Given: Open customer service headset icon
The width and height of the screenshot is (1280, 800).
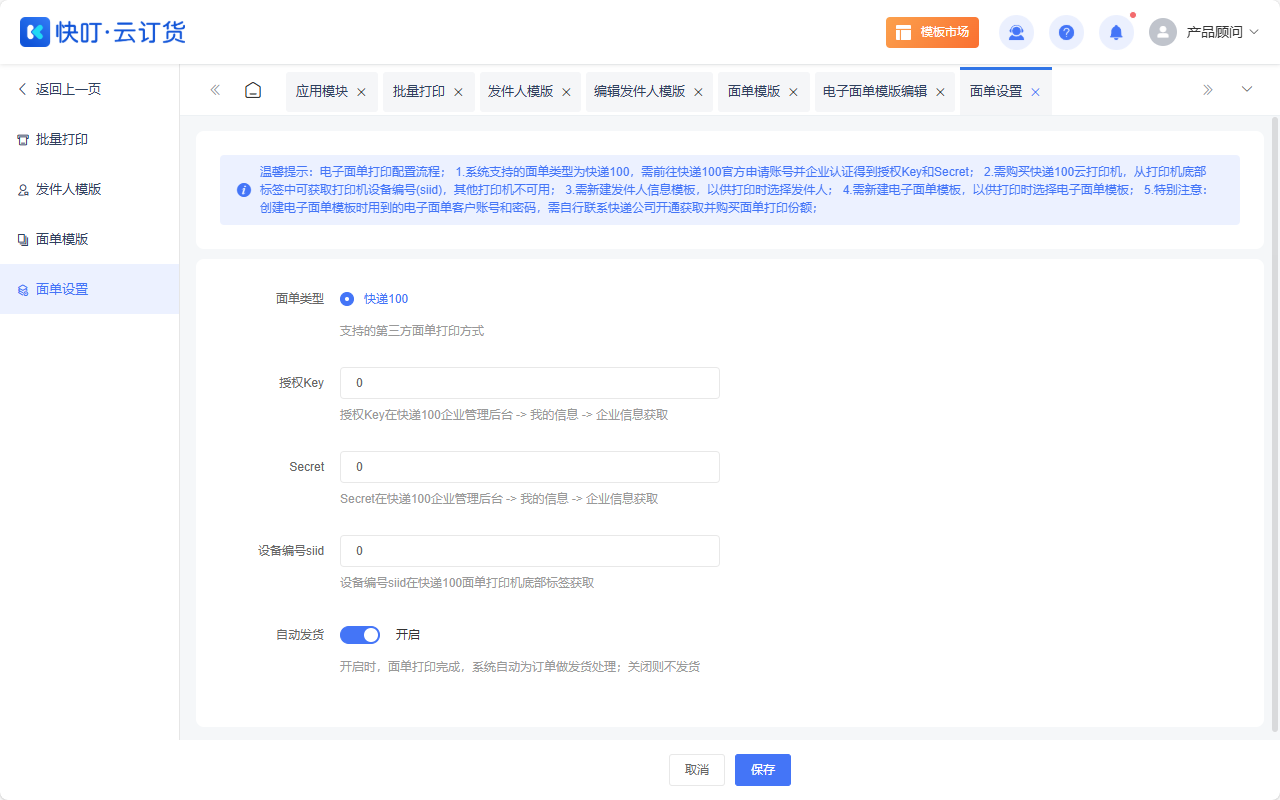Looking at the screenshot, I should coord(1016,32).
